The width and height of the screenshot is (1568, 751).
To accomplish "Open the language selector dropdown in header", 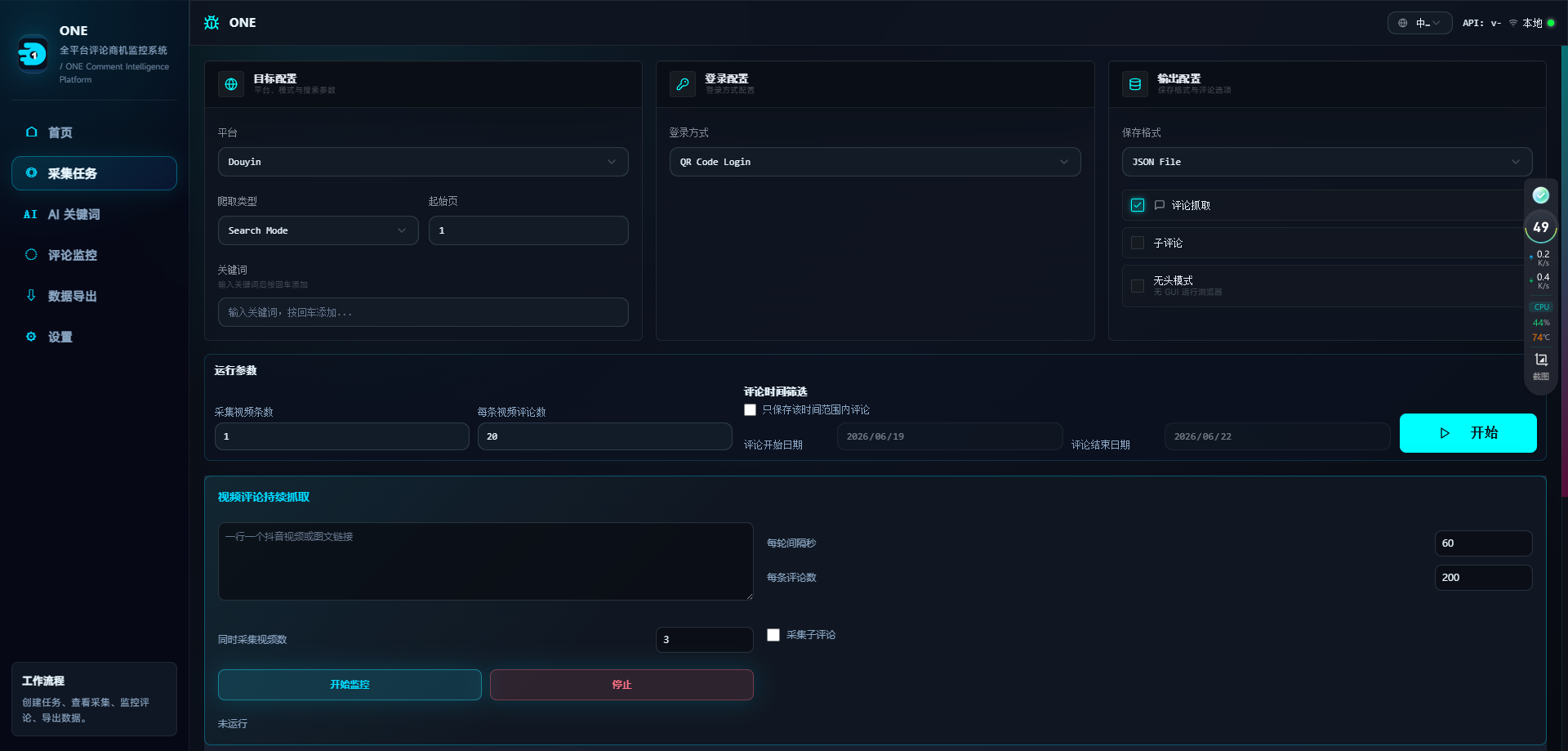I will (1419, 23).
